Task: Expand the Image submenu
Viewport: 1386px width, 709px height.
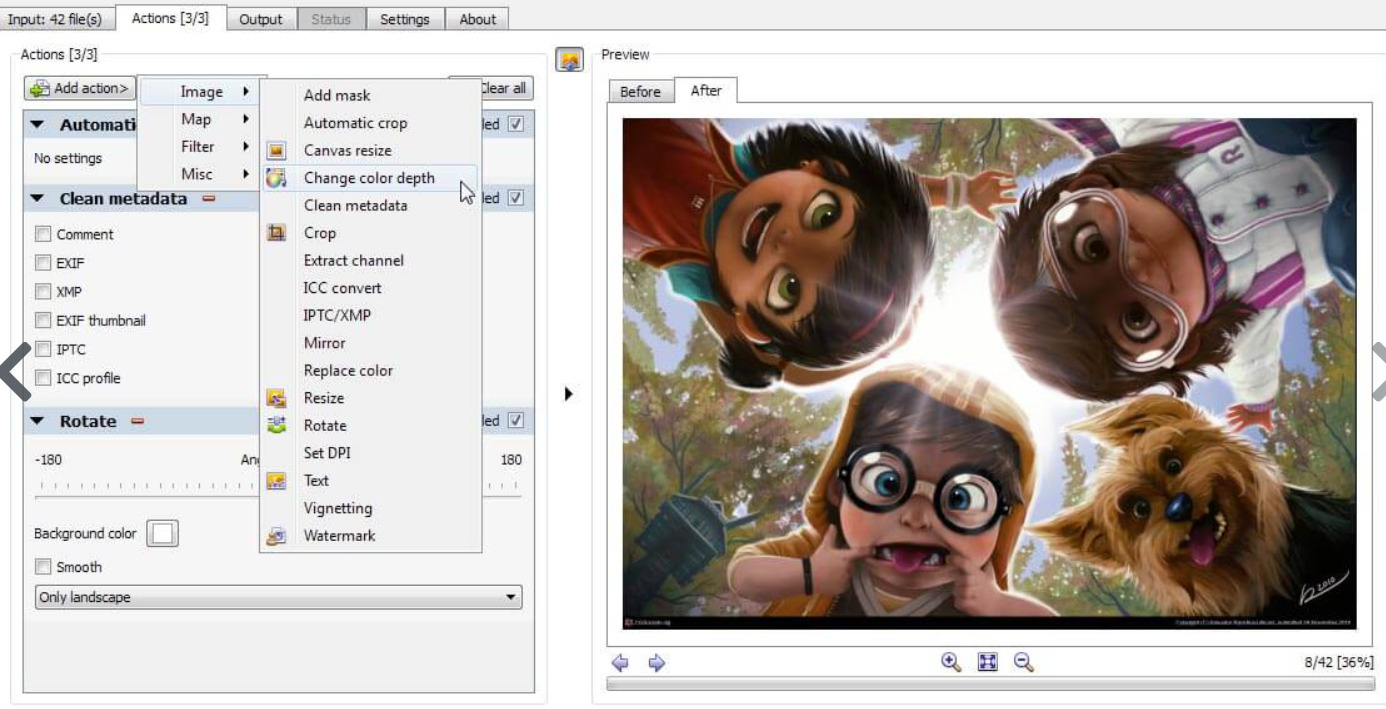Action: tap(199, 92)
